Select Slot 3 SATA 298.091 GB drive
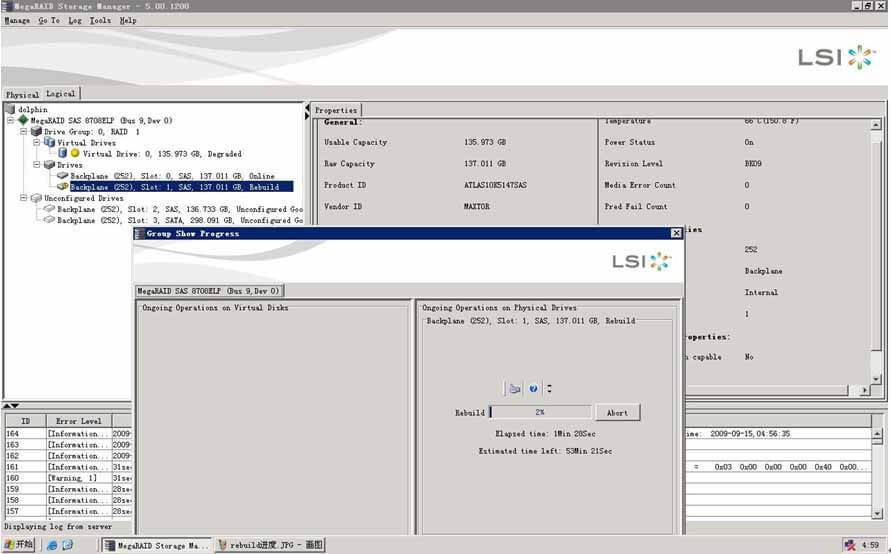This screenshot has width=891, height=554. 180,220
